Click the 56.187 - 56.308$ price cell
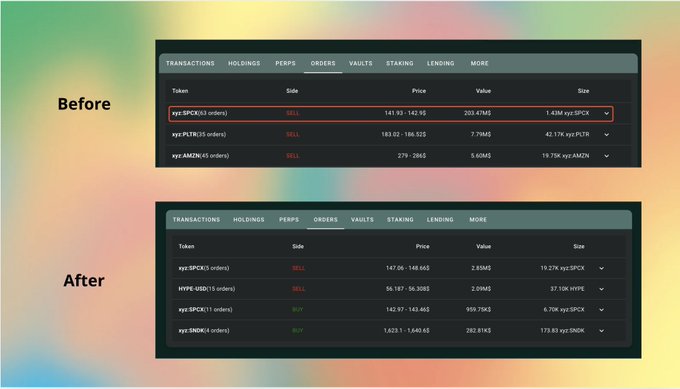 (408, 289)
